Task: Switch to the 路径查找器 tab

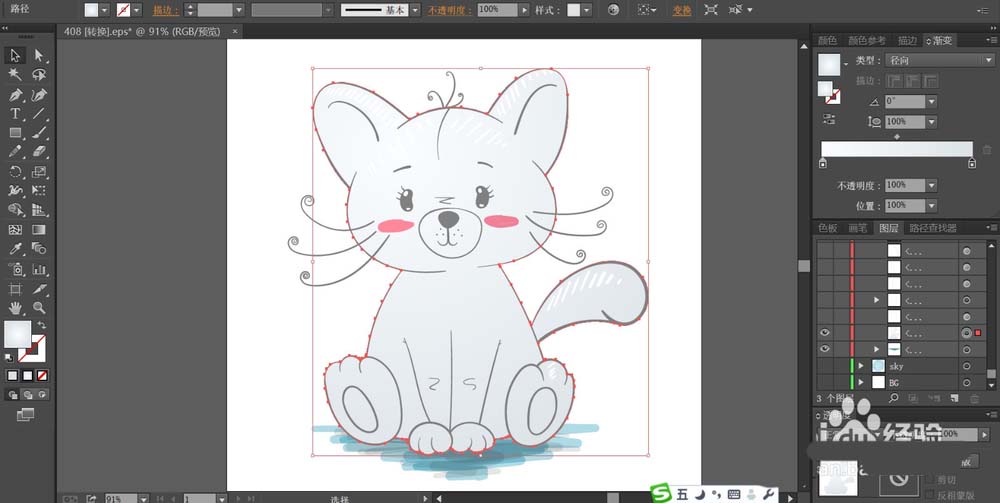Action: (x=933, y=228)
